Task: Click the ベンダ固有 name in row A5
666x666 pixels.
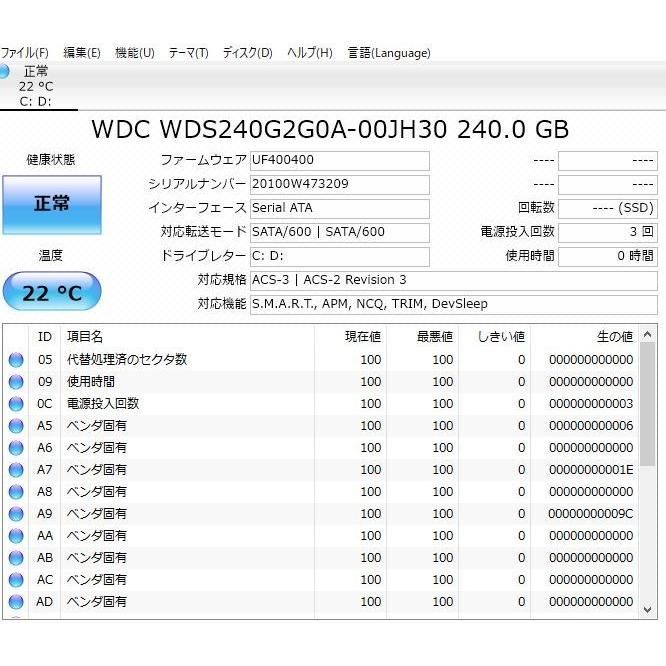Action: 96,426
